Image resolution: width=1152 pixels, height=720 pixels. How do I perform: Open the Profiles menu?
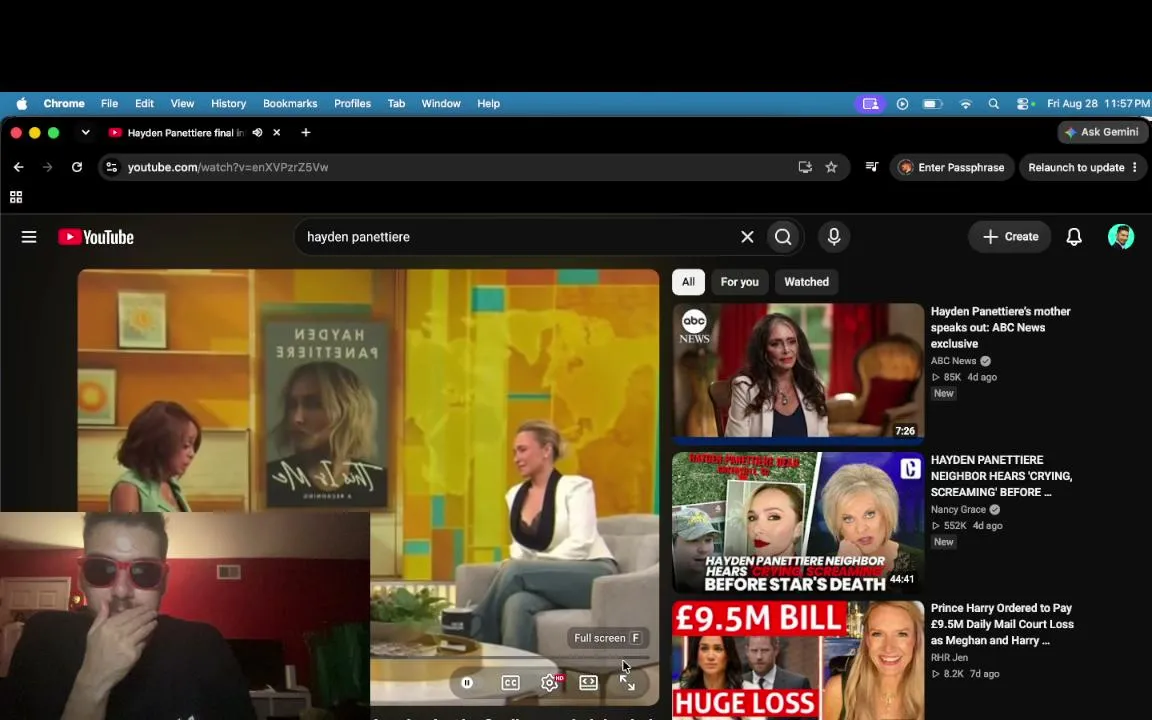point(353,104)
